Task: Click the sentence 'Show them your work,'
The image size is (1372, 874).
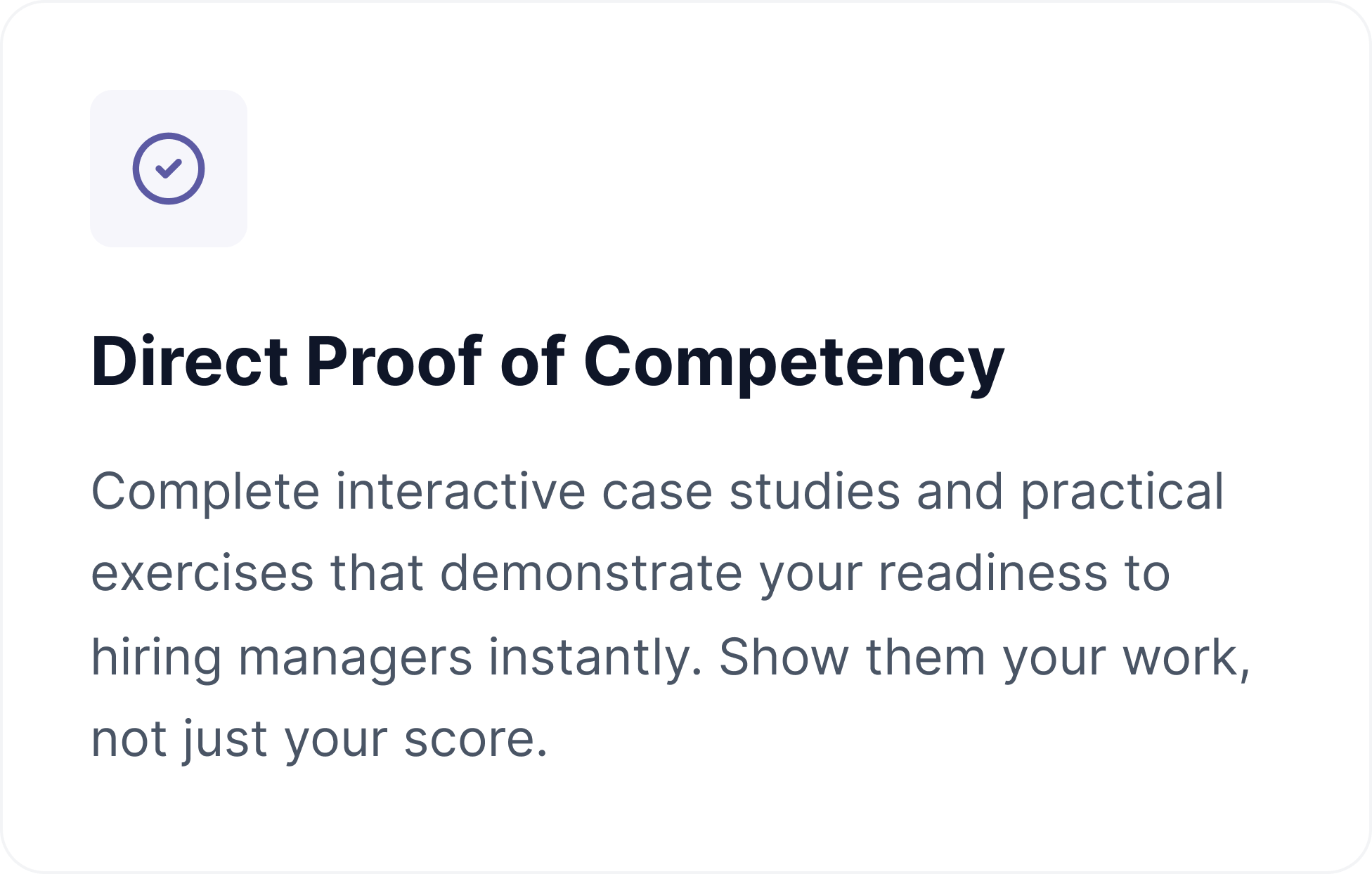Action: click(985, 658)
